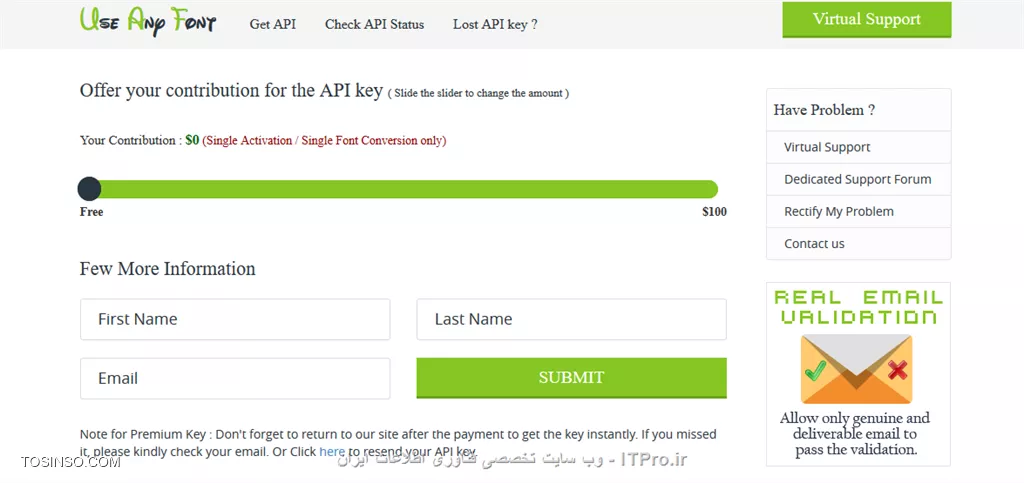Focus the First Name field

[x=235, y=319]
